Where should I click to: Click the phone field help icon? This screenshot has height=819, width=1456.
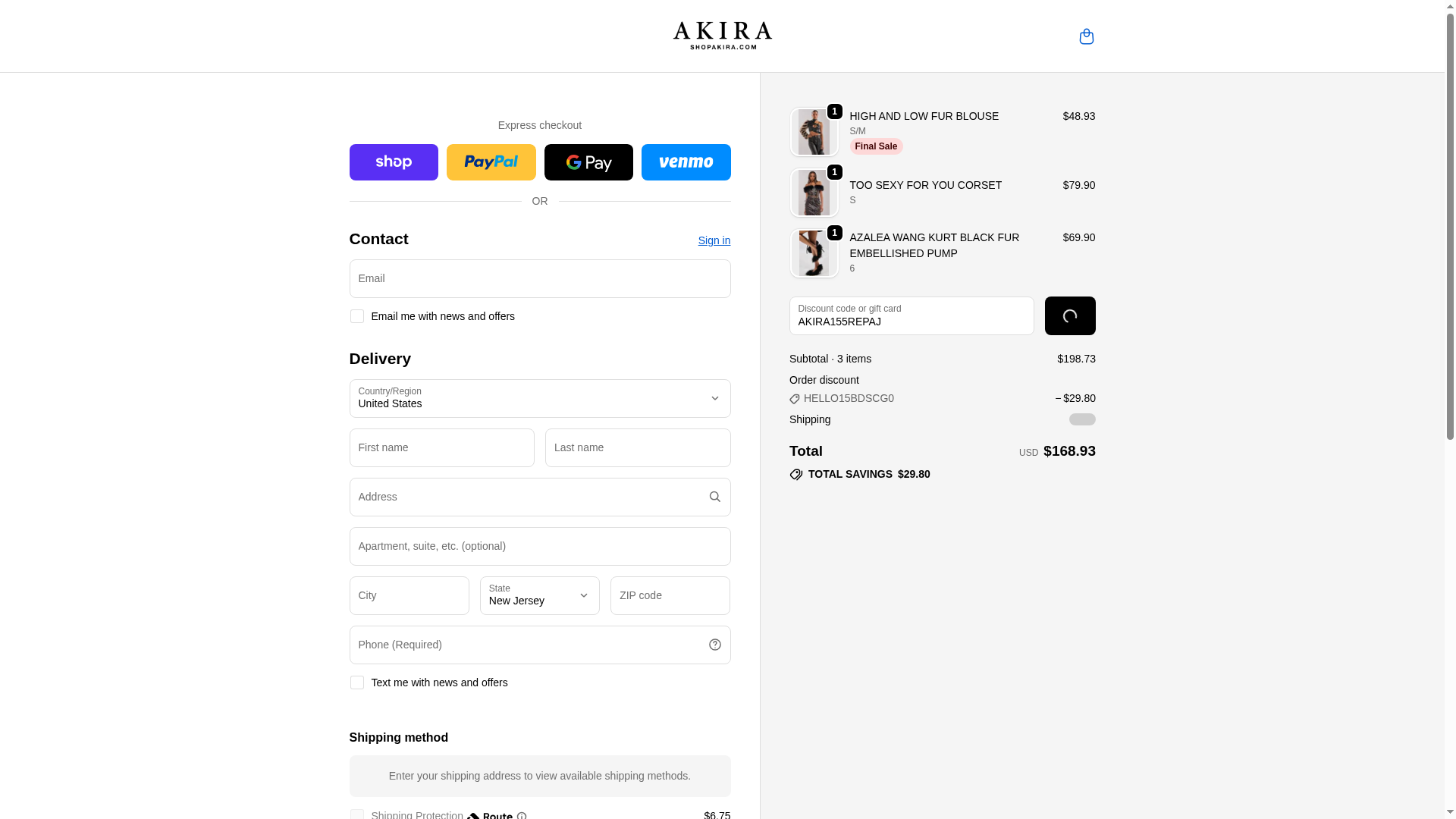[x=714, y=645]
